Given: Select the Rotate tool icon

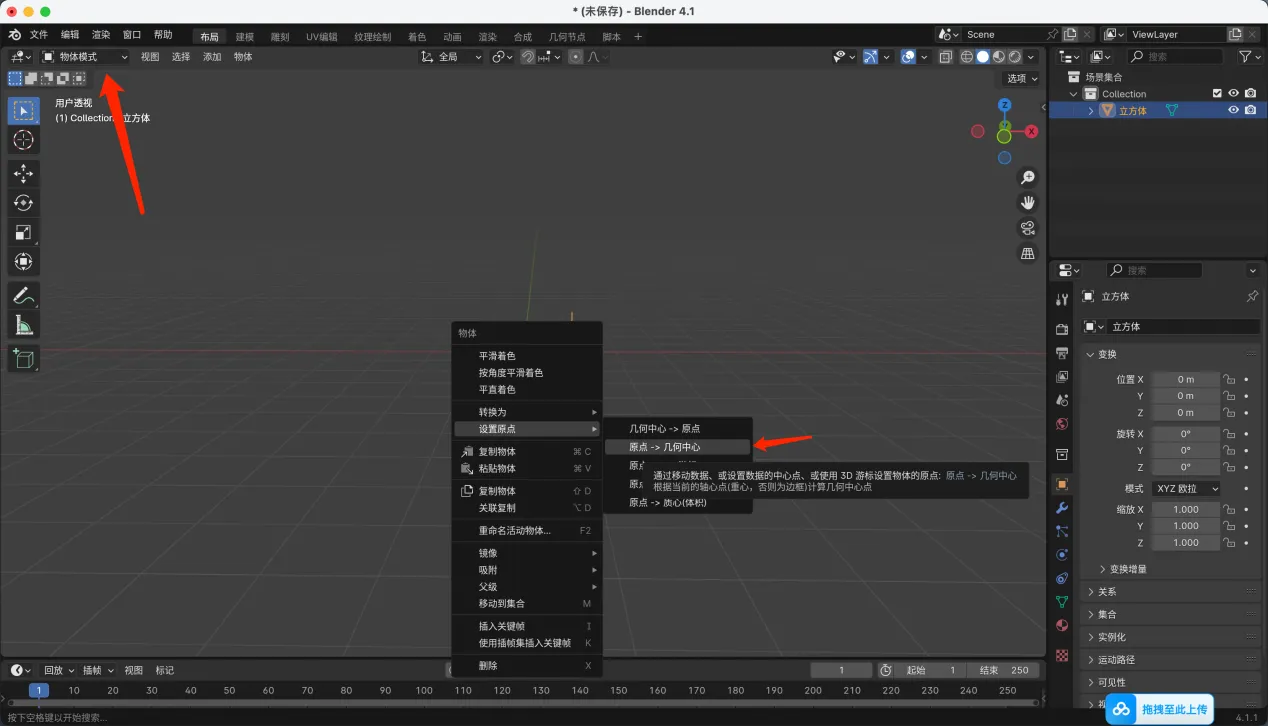Looking at the screenshot, I should (24, 203).
